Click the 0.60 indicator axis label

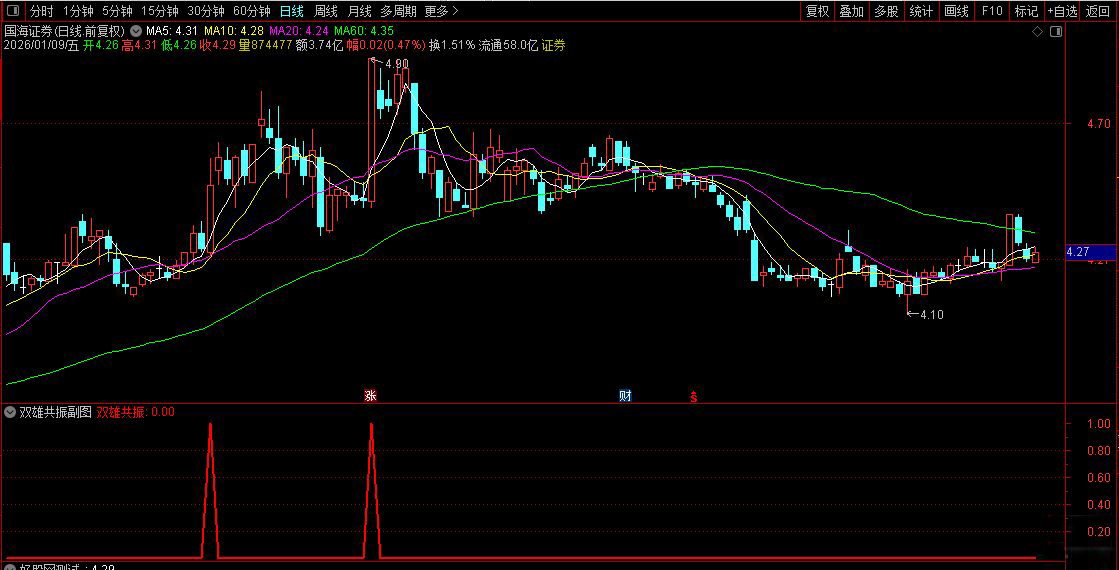(1099, 477)
